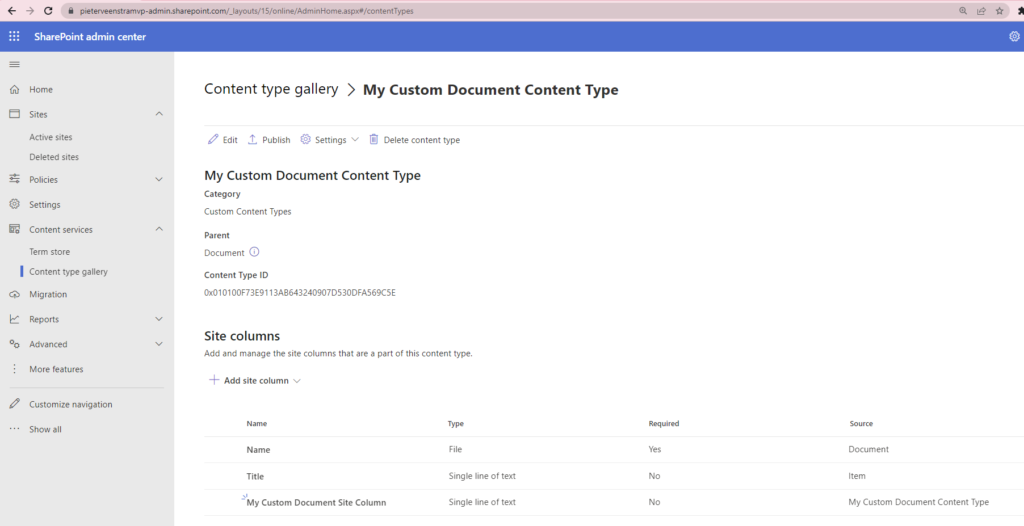Viewport: 1024px width, 526px height.
Task: Click the Yes required cell
Action: coord(655,450)
